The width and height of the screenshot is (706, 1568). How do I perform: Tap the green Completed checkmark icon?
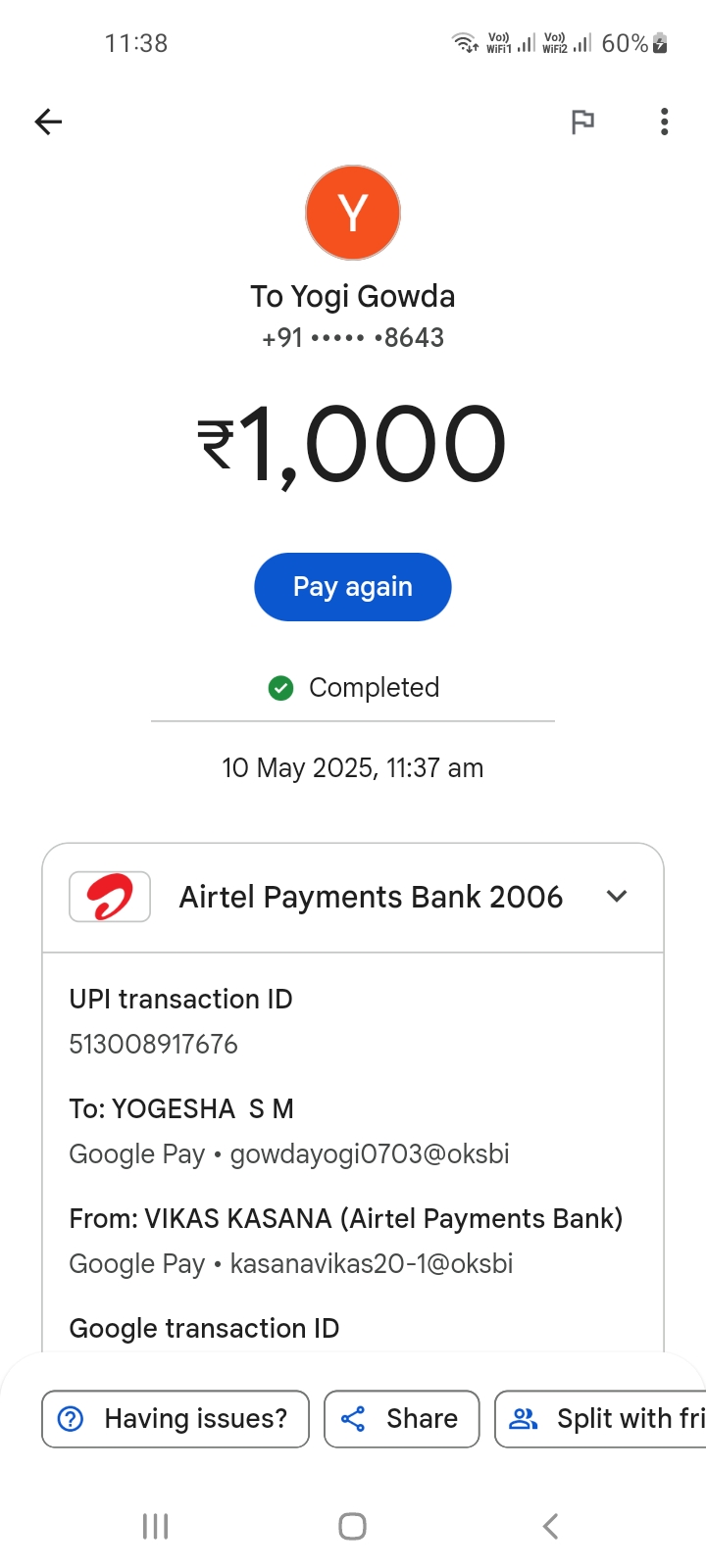[x=280, y=688]
